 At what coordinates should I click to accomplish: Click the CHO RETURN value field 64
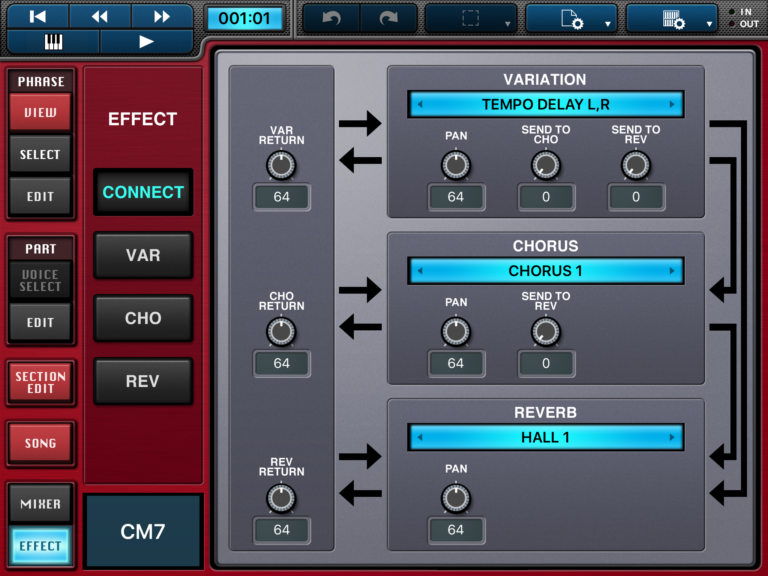(281, 363)
